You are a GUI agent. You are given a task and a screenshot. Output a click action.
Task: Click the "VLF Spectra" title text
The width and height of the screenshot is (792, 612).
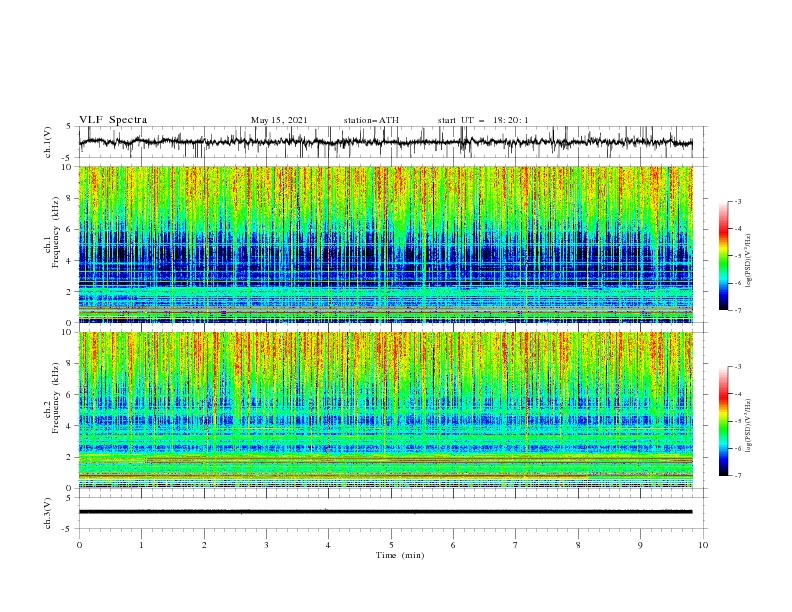click(x=113, y=120)
